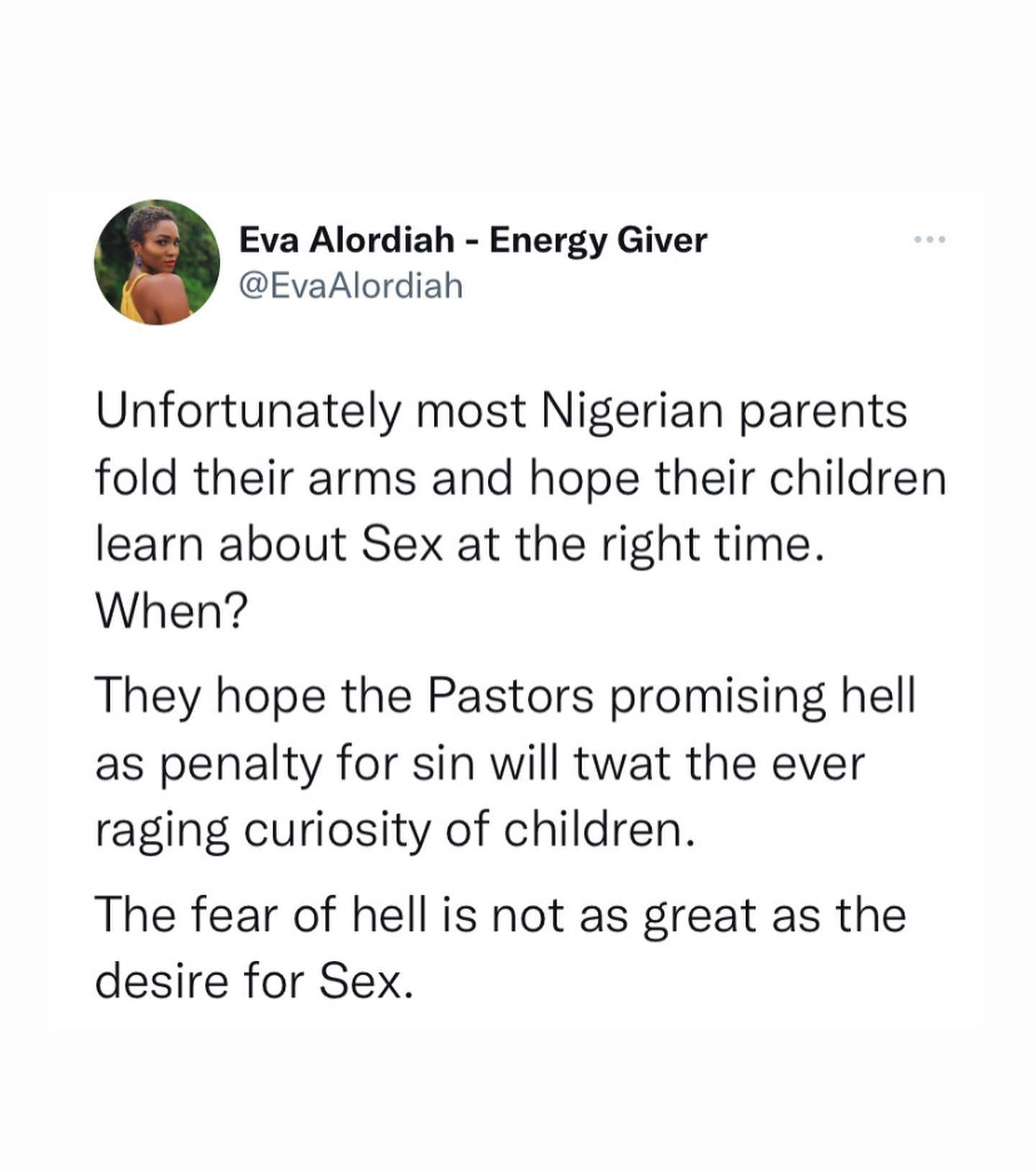This screenshot has height=1171, width=1036.
Task: Select the username text @EvaAlordiah
Action: tap(351, 283)
